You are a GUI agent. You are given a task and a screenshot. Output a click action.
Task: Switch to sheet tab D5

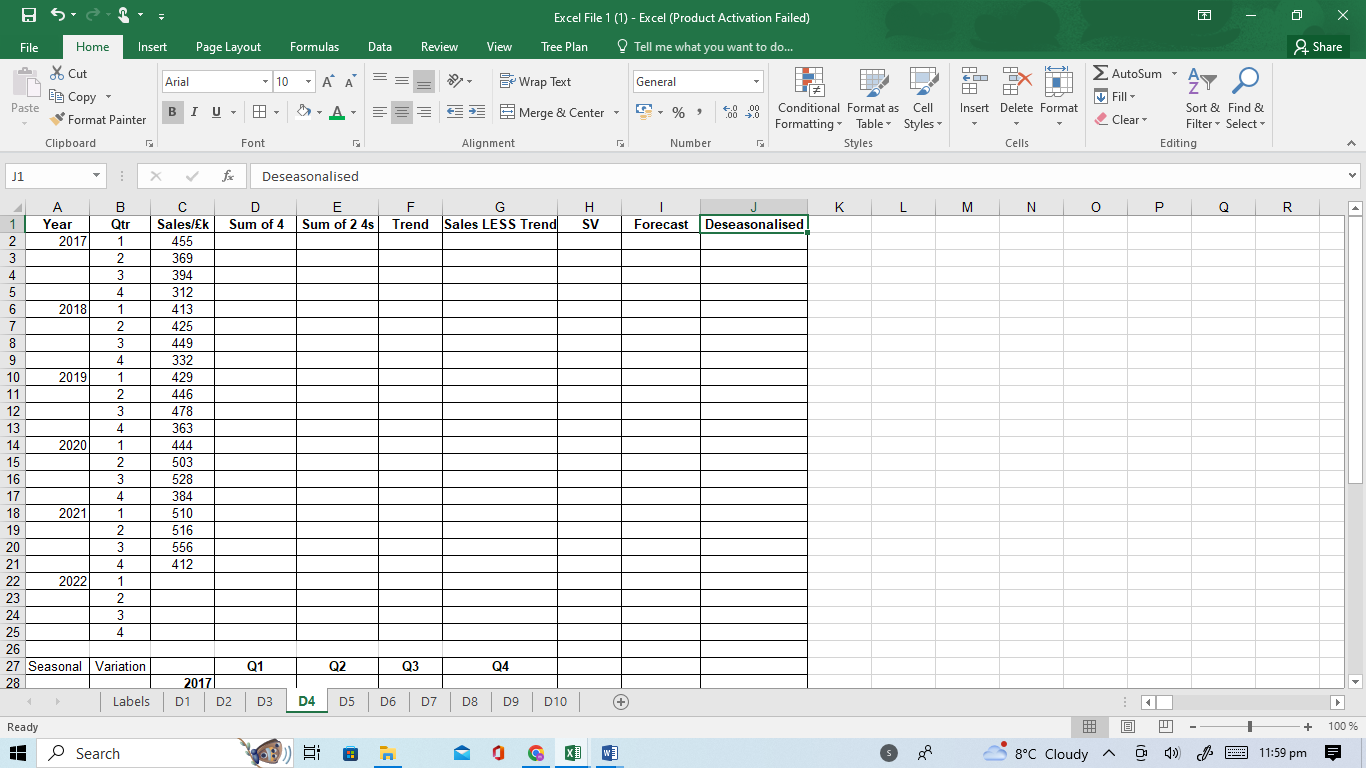pyautogui.click(x=347, y=702)
